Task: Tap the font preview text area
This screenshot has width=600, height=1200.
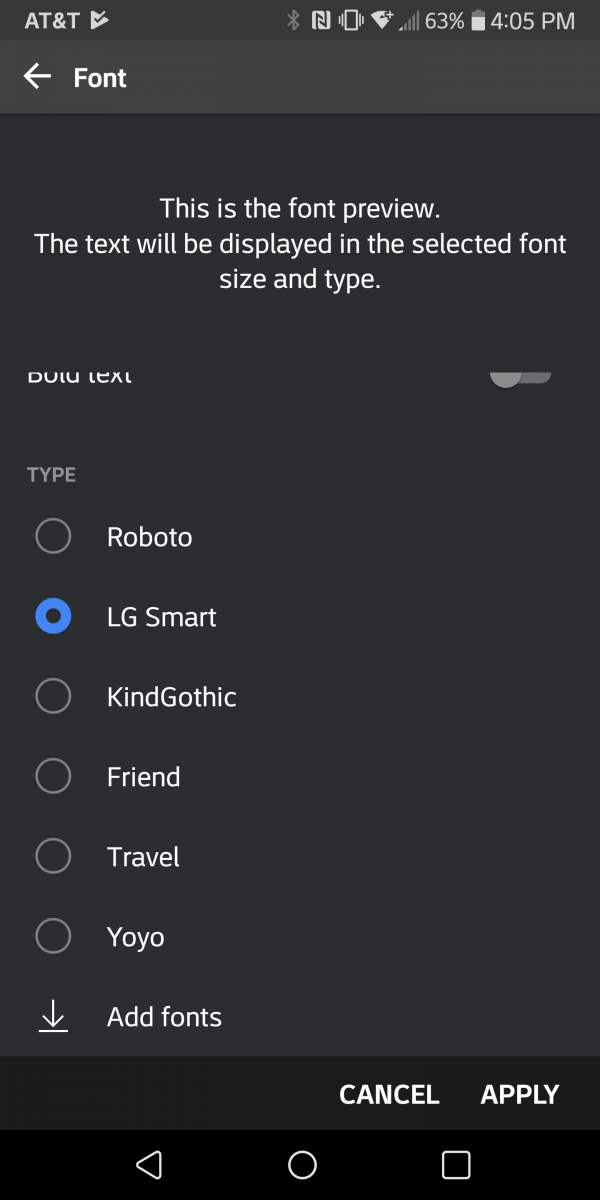Action: coord(300,244)
